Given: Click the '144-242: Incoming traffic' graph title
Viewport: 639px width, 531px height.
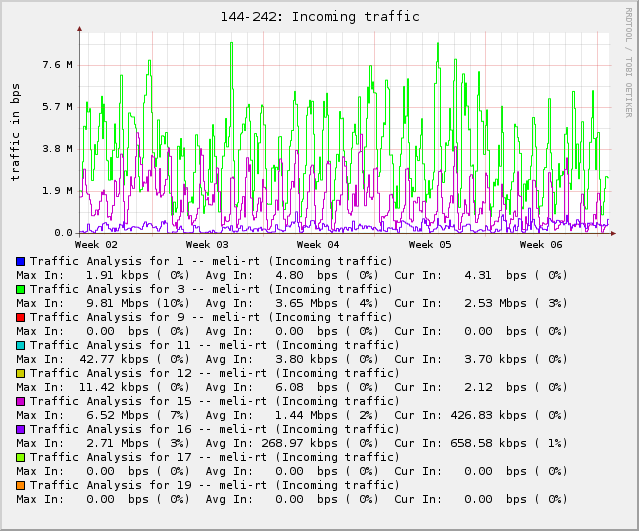Looking at the screenshot, I should pyautogui.click(x=319, y=17).
